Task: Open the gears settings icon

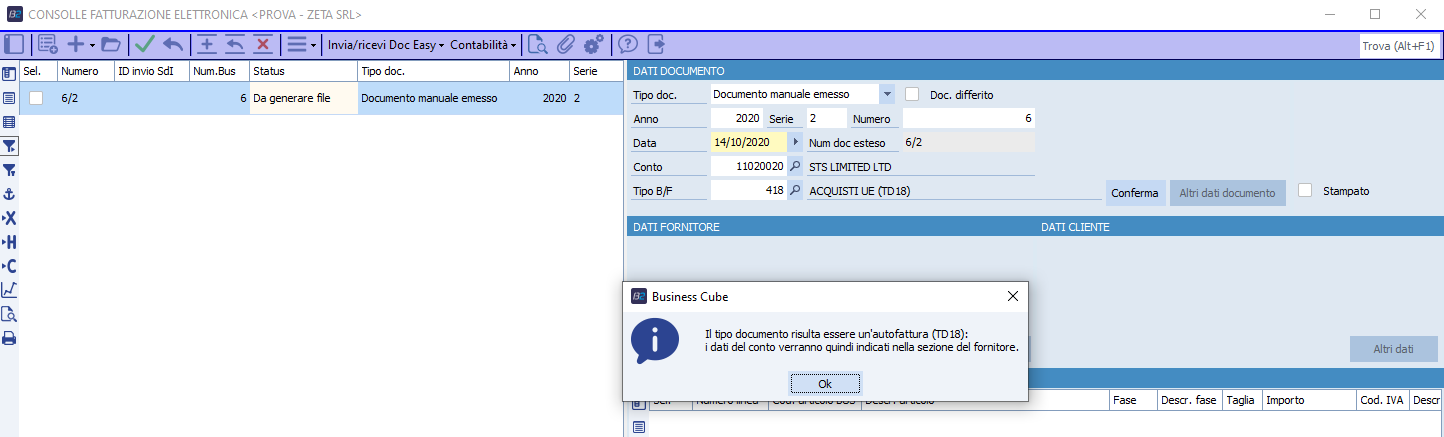Action: (x=594, y=44)
